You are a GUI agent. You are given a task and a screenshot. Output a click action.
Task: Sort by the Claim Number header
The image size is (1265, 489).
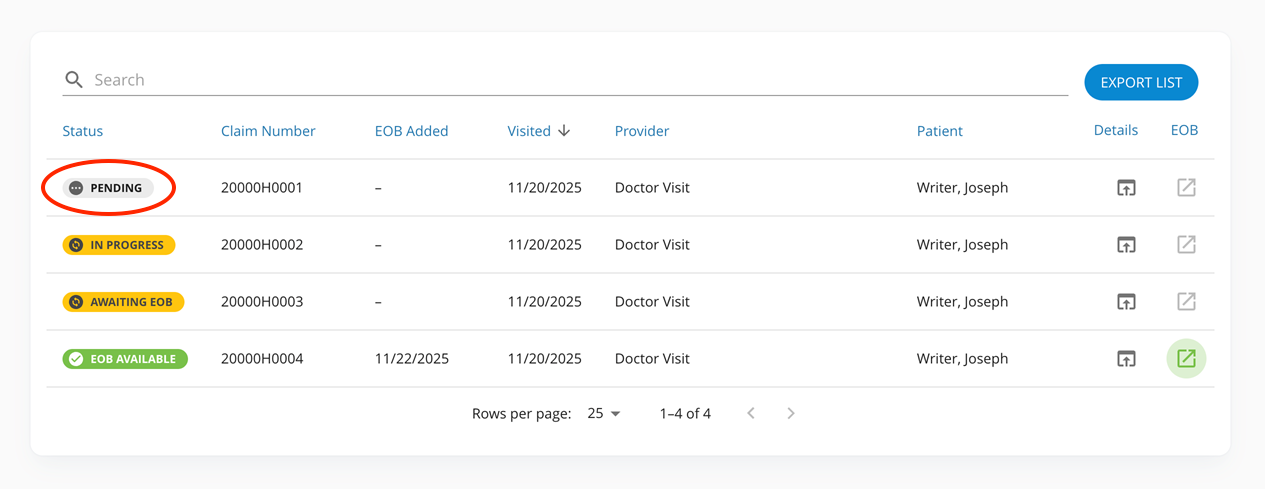268,131
